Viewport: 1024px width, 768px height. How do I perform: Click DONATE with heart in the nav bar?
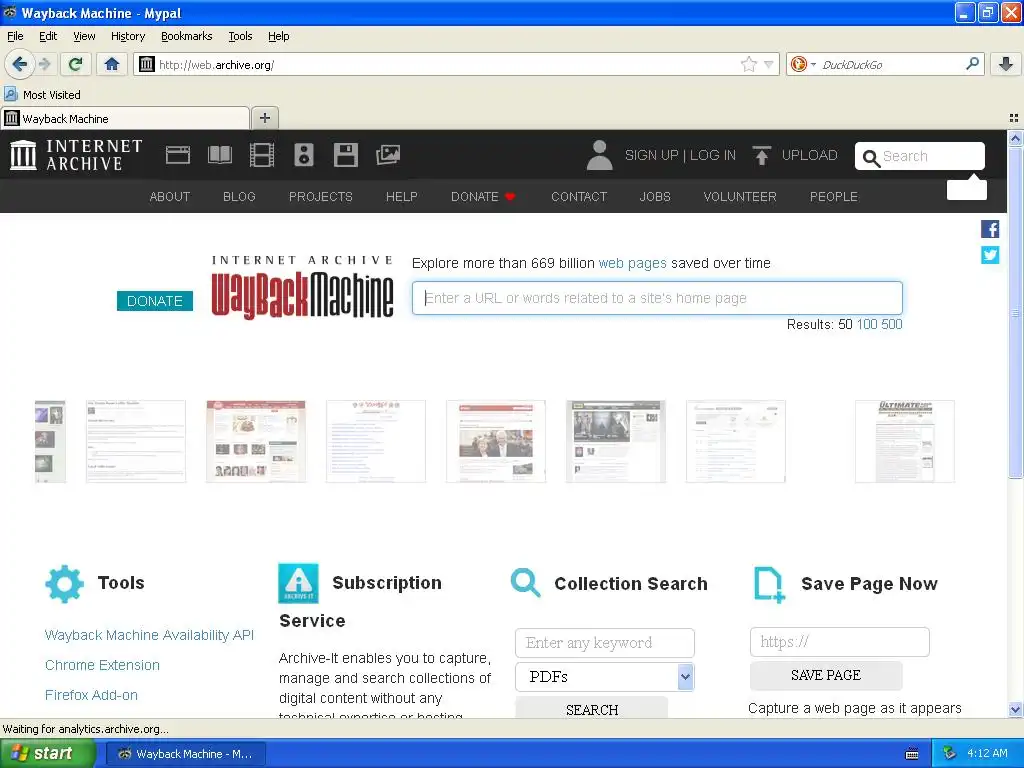coord(483,197)
